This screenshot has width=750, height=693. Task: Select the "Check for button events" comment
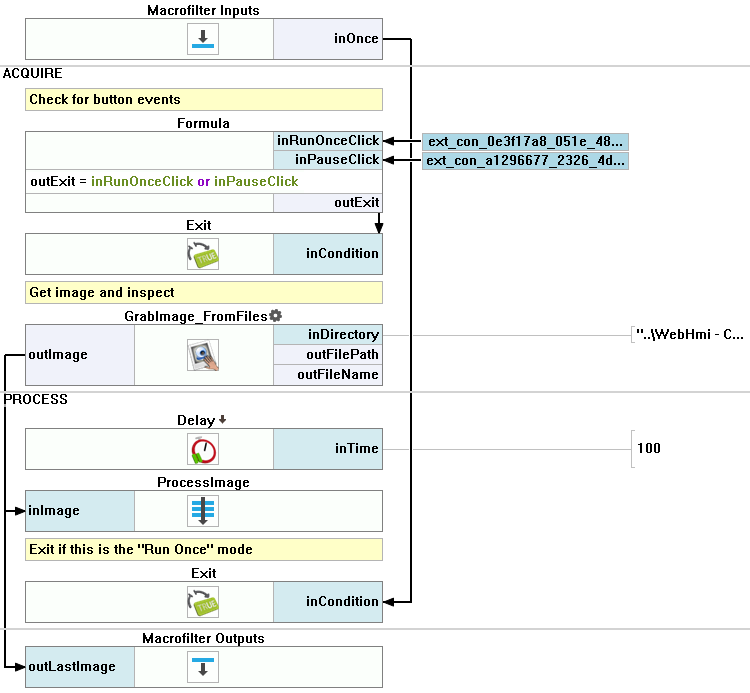(x=204, y=99)
